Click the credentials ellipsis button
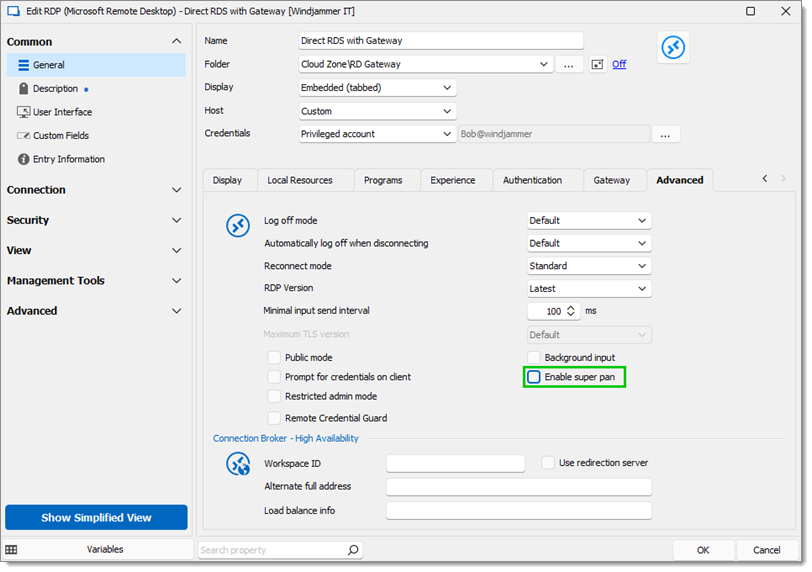 (x=665, y=134)
